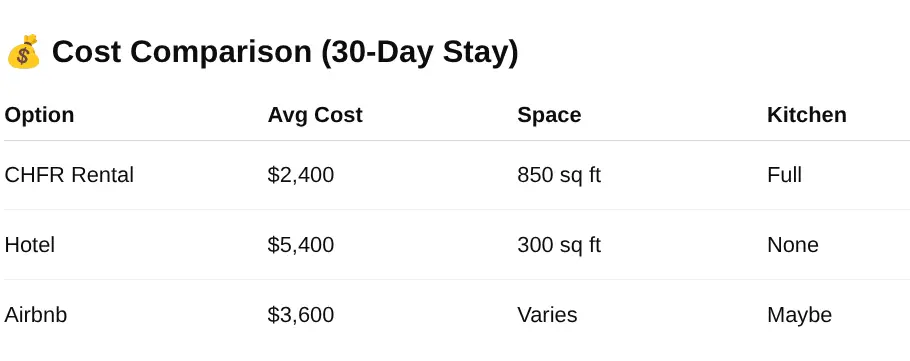Click the $2,400 cost cell
The width and height of the screenshot is (910, 361).
click(x=301, y=175)
